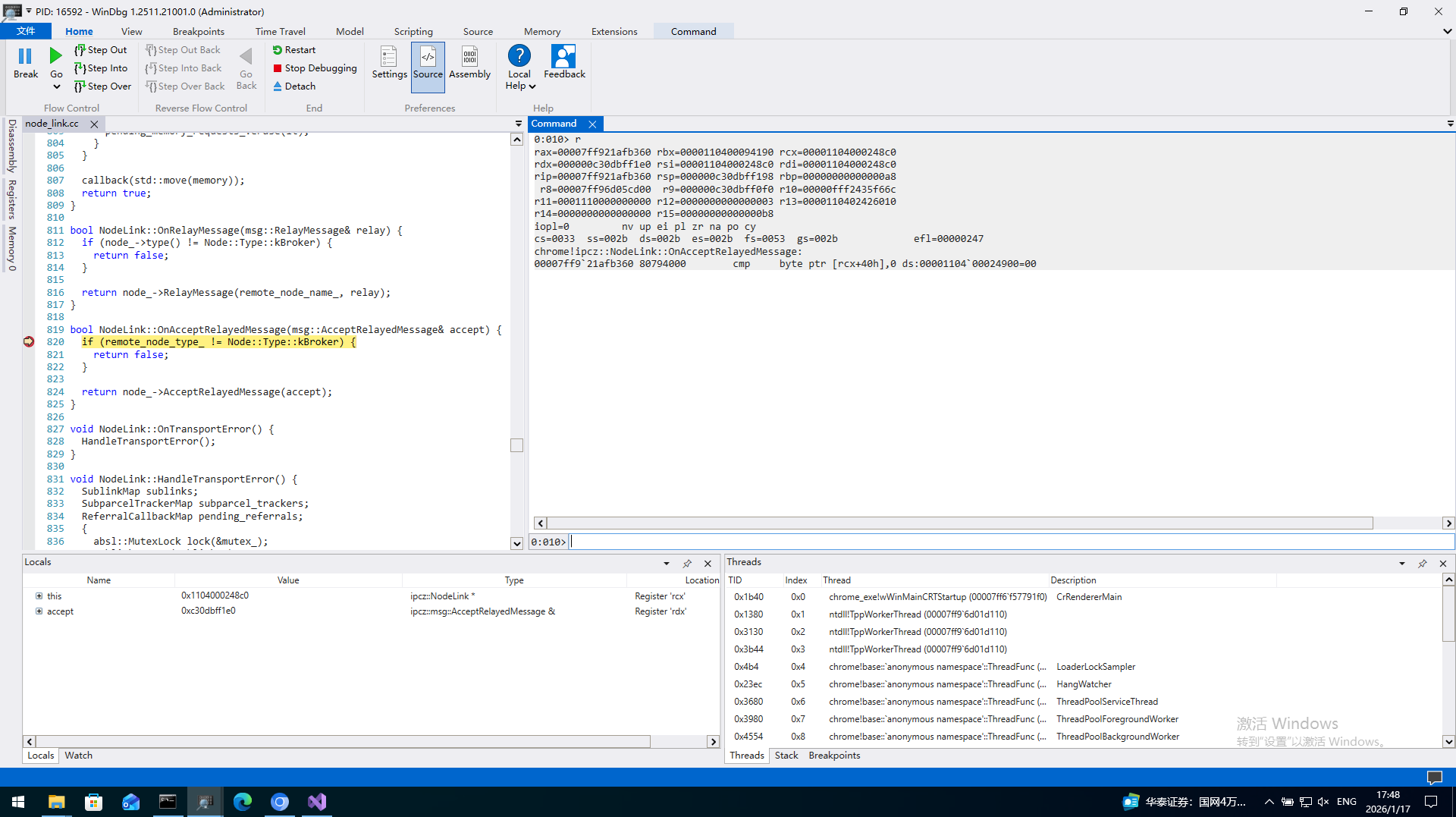Open Local Help question mark icon

click(x=519, y=55)
